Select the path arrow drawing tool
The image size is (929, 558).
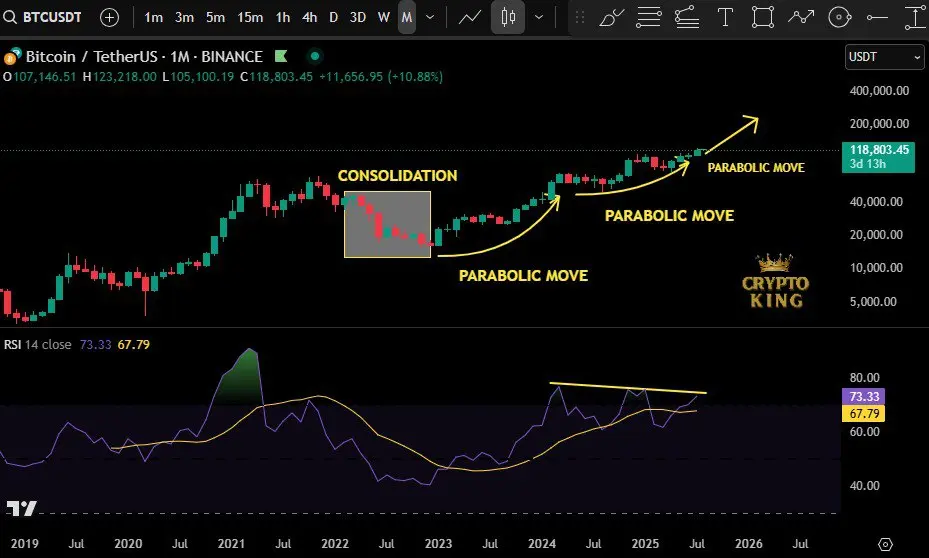pos(801,17)
